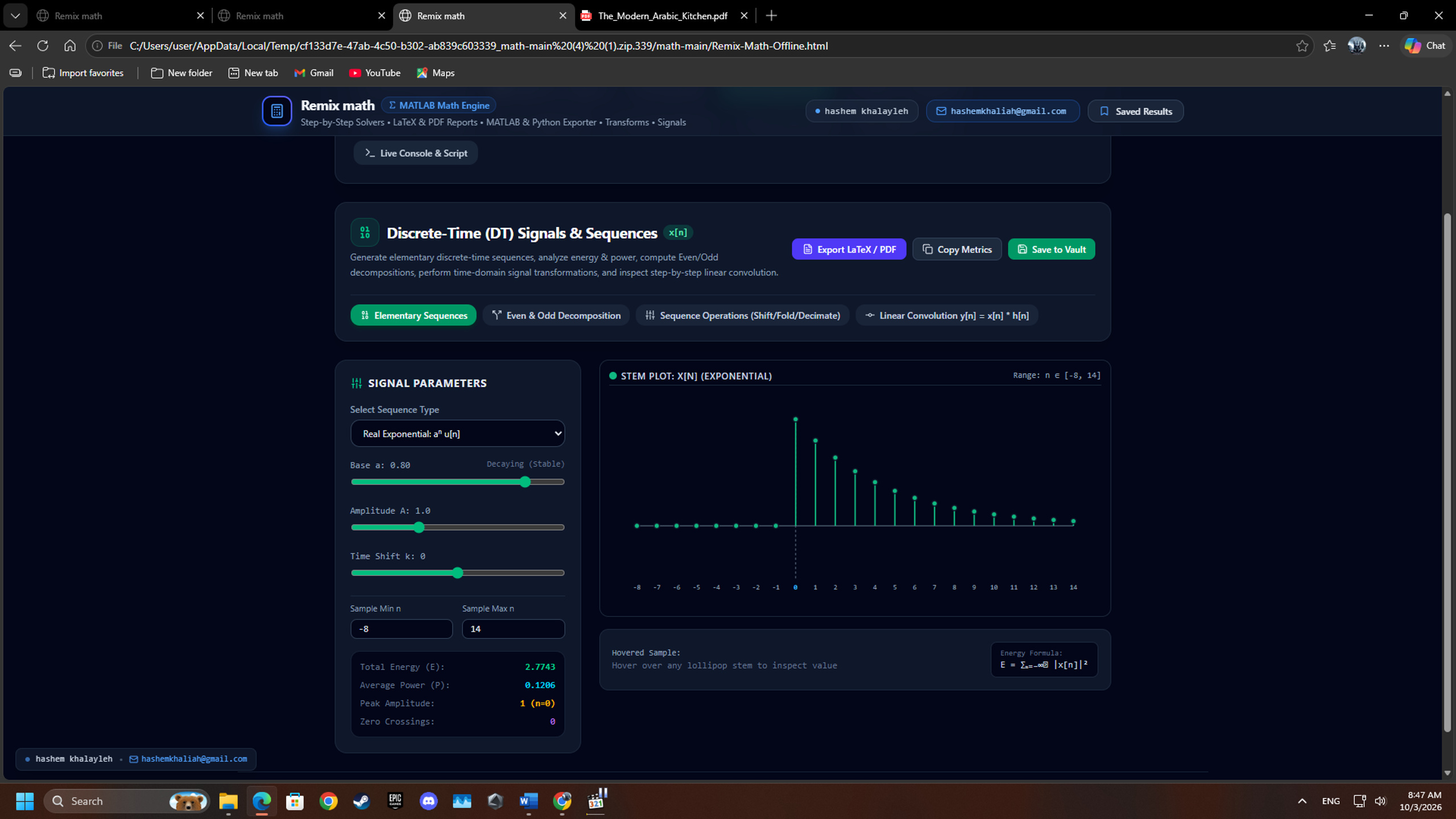Open the YouTube bookmark

tap(375, 73)
